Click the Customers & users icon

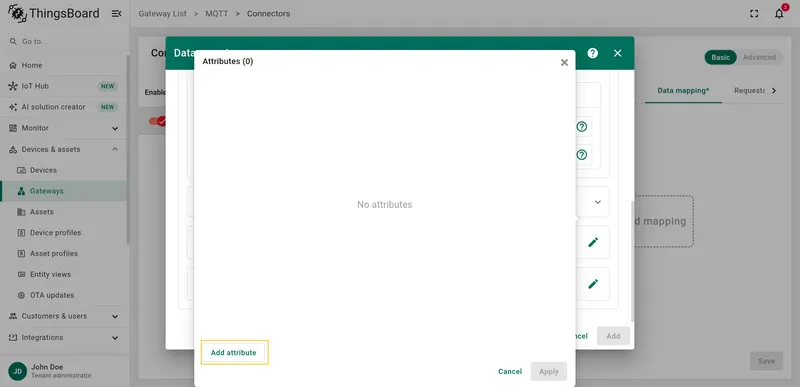(x=13, y=316)
